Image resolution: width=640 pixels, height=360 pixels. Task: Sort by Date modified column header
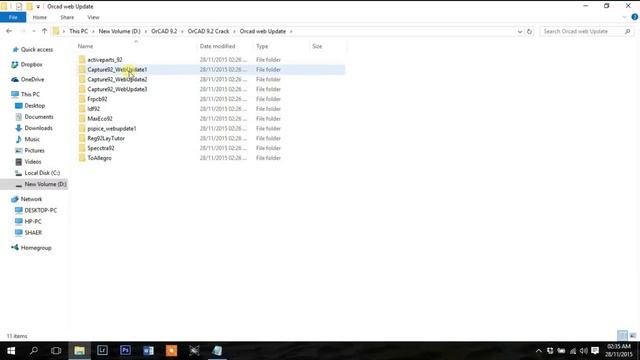217,46
